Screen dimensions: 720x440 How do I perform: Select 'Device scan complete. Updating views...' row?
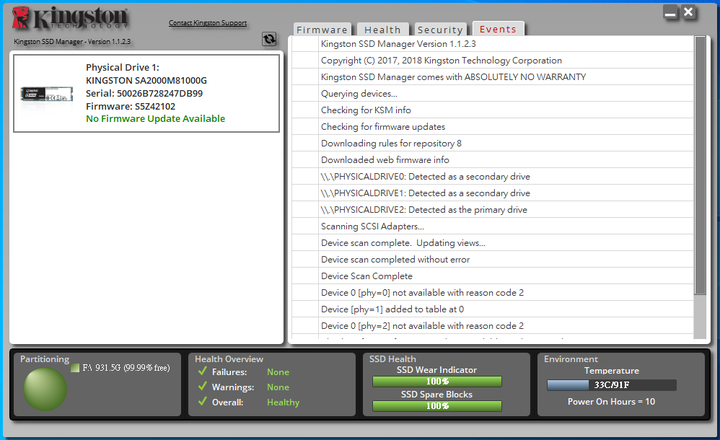(x=492, y=243)
